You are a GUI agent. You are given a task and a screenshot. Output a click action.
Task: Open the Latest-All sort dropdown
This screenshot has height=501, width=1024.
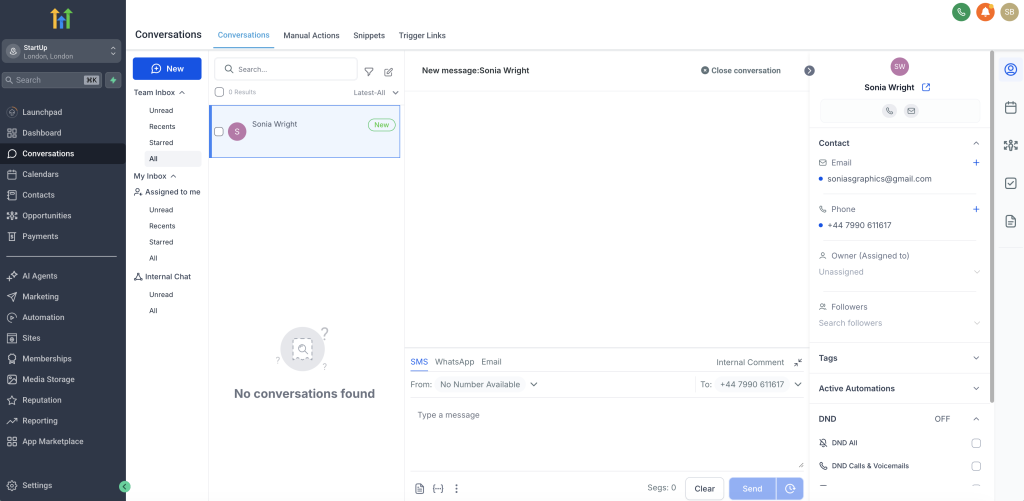[376, 92]
